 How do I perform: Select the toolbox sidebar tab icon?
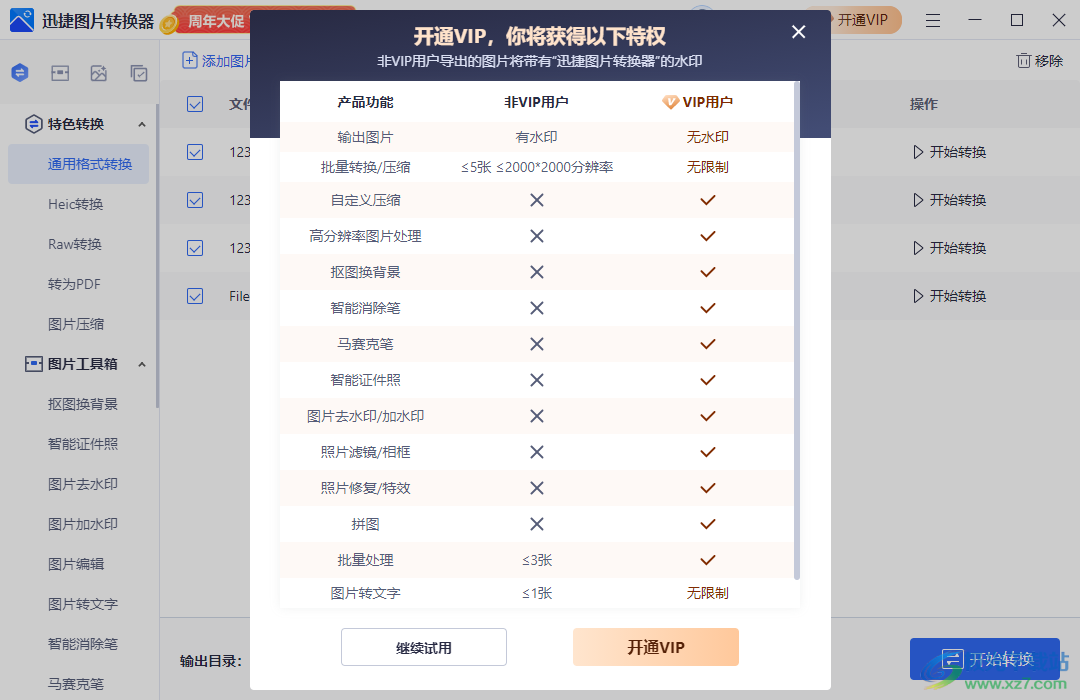click(60, 72)
